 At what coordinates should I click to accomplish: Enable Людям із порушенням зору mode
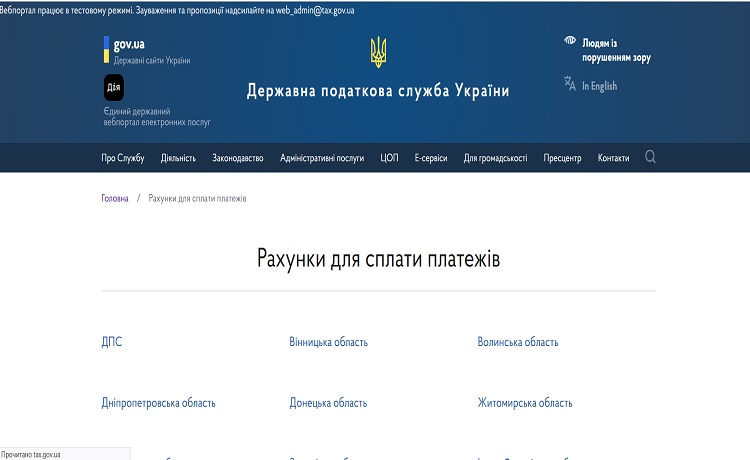click(616, 50)
